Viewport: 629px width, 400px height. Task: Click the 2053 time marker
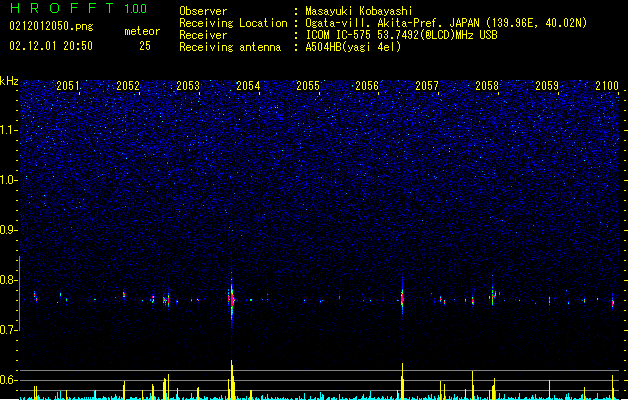click(188, 86)
